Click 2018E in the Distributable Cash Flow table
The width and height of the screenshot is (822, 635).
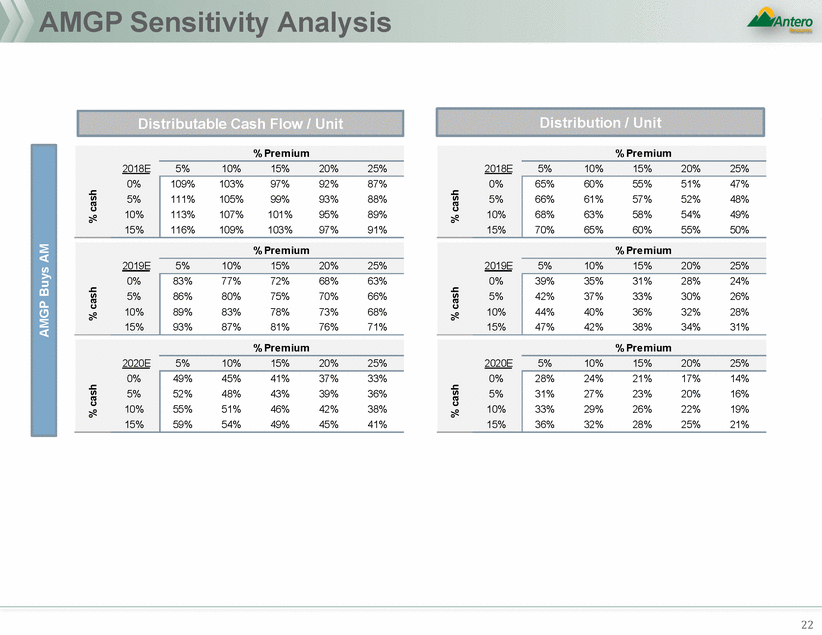pyautogui.click(x=134, y=170)
